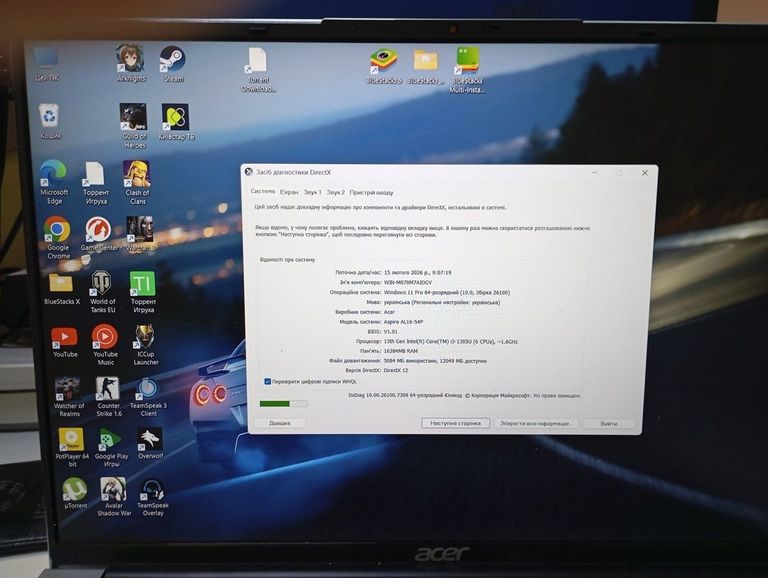The width and height of the screenshot is (768, 578).
Task: Click the Довідка button
Action: pyautogui.click(x=280, y=423)
